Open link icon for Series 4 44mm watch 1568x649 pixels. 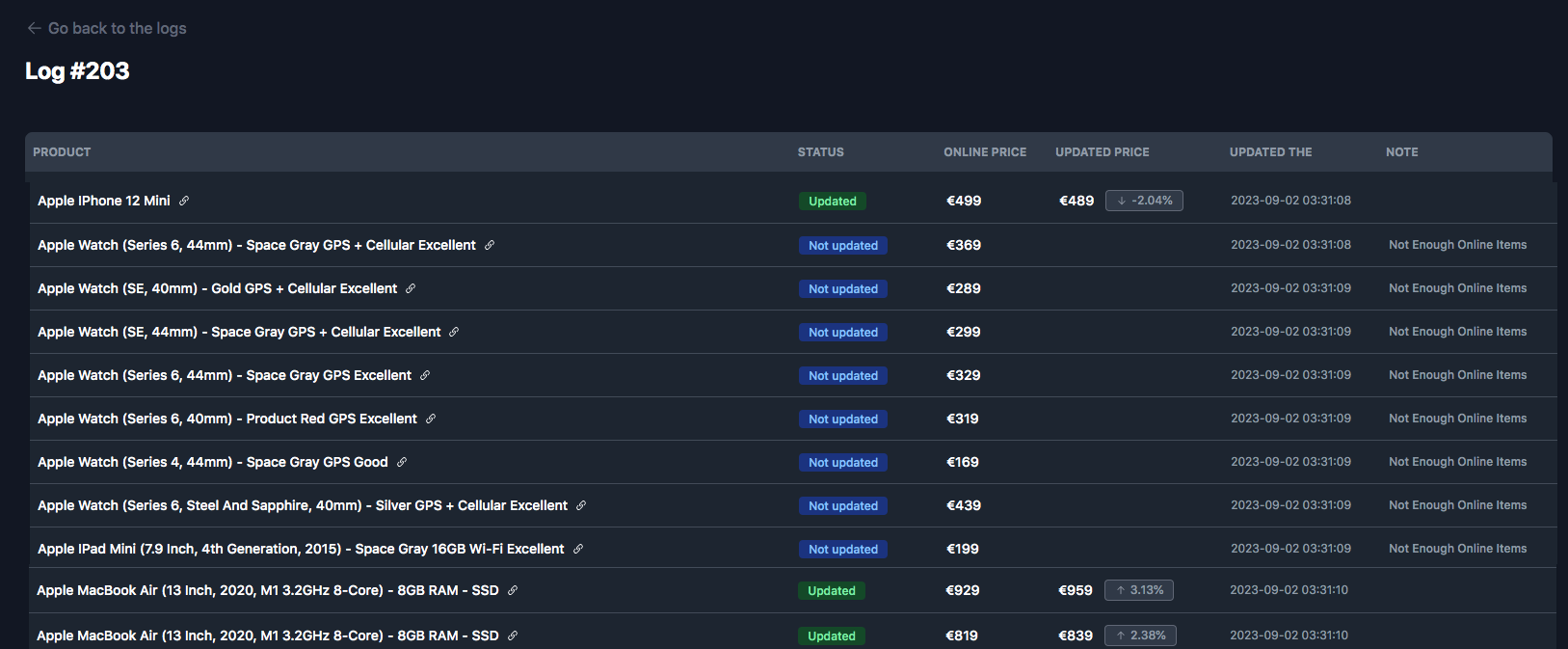402,462
